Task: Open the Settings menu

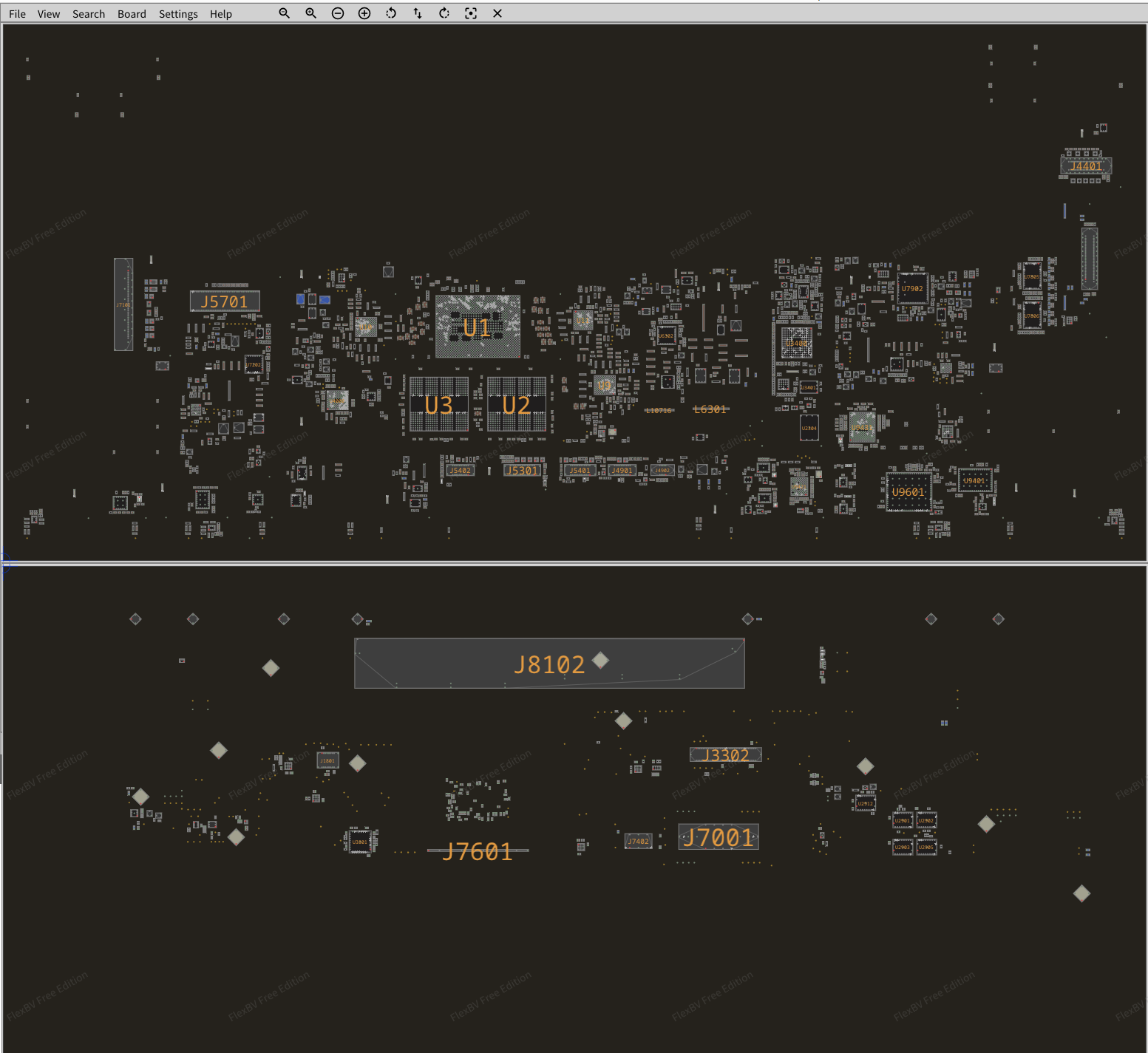Action: pyautogui.click(x=178, y=14)
